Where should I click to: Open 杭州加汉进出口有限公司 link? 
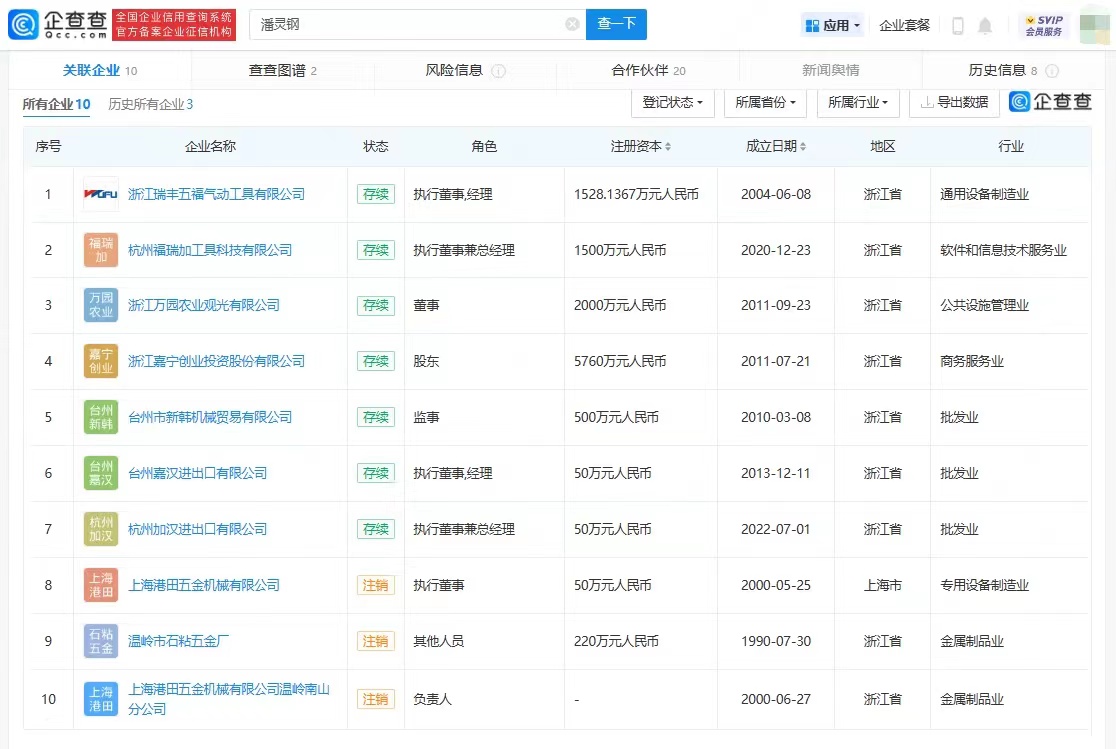pyautogui.click(x=197, y=529)
